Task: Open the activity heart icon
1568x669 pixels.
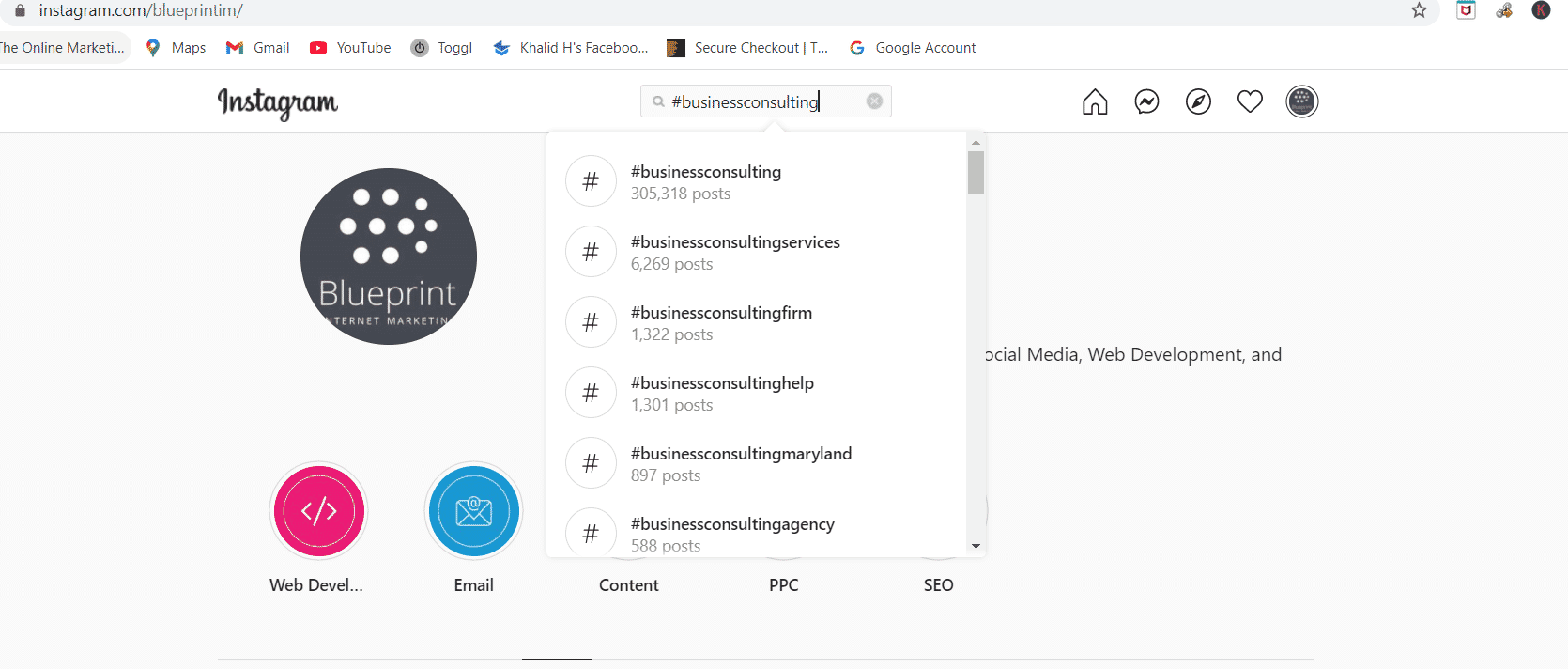Action: pyautogui.click(x=1250, y=101)
